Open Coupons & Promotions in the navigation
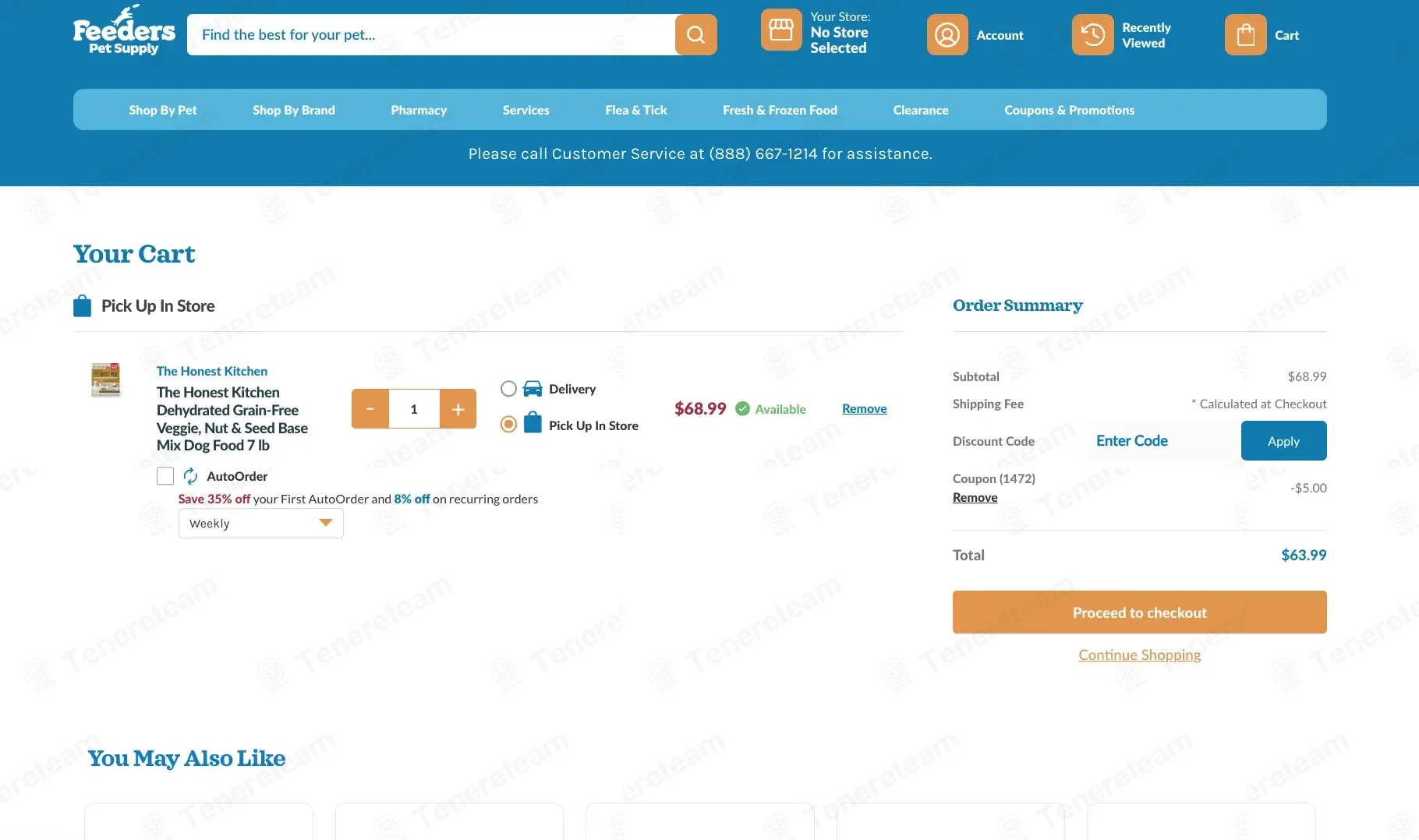 point(1069,110)
